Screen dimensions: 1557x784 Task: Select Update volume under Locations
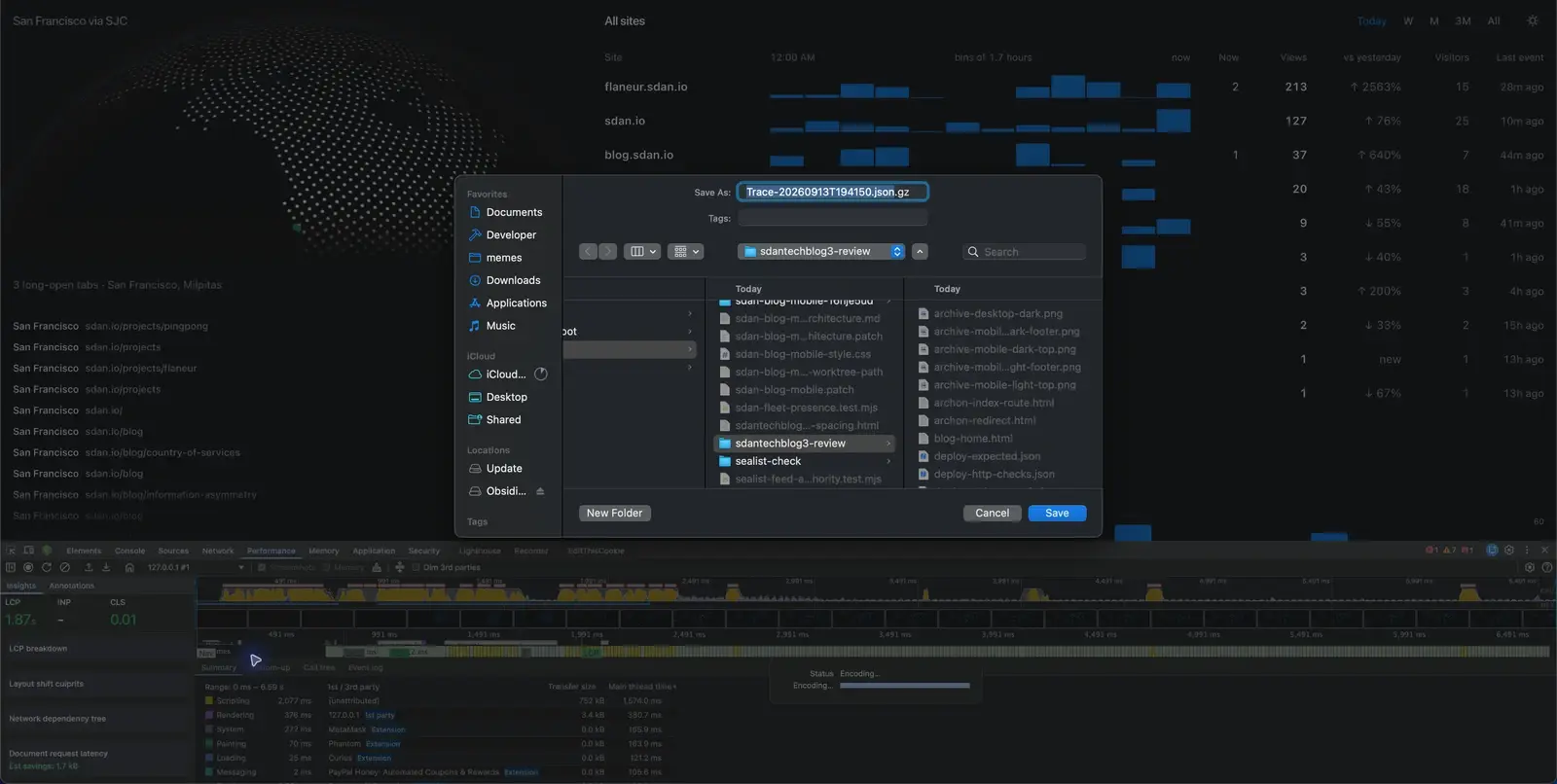tap(495, 469)
